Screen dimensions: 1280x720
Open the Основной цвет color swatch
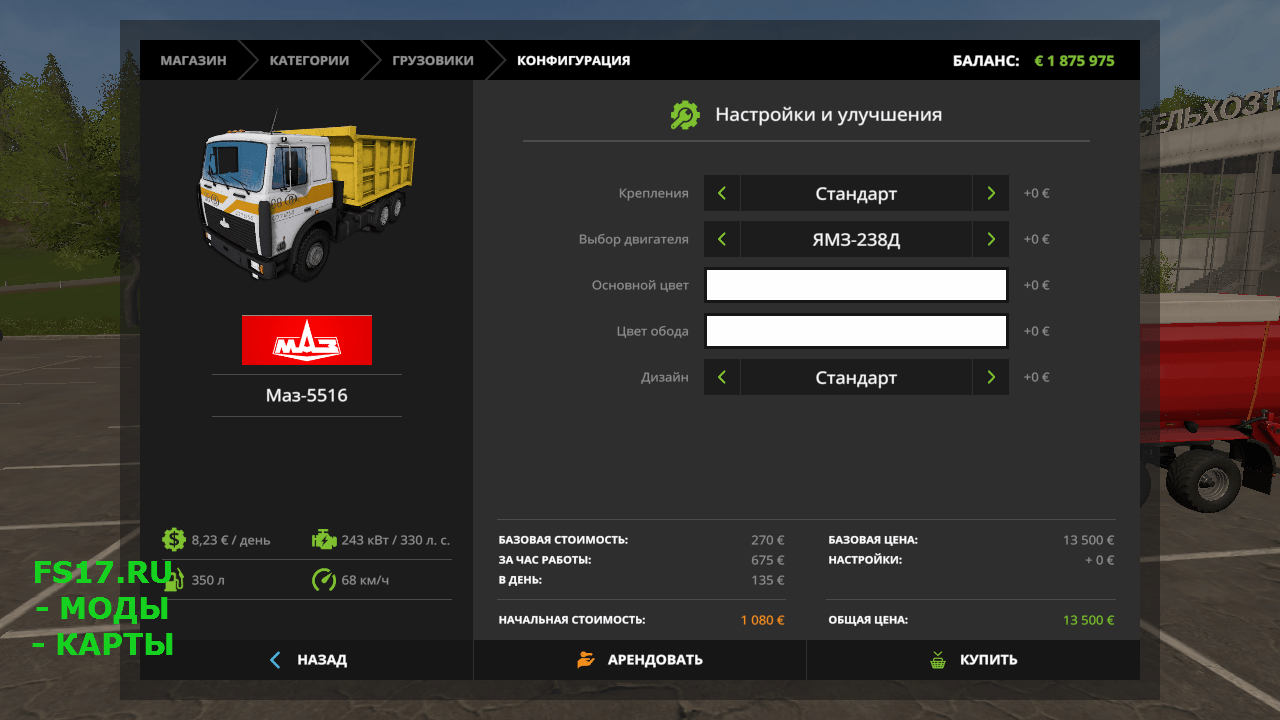pos(856,285)
